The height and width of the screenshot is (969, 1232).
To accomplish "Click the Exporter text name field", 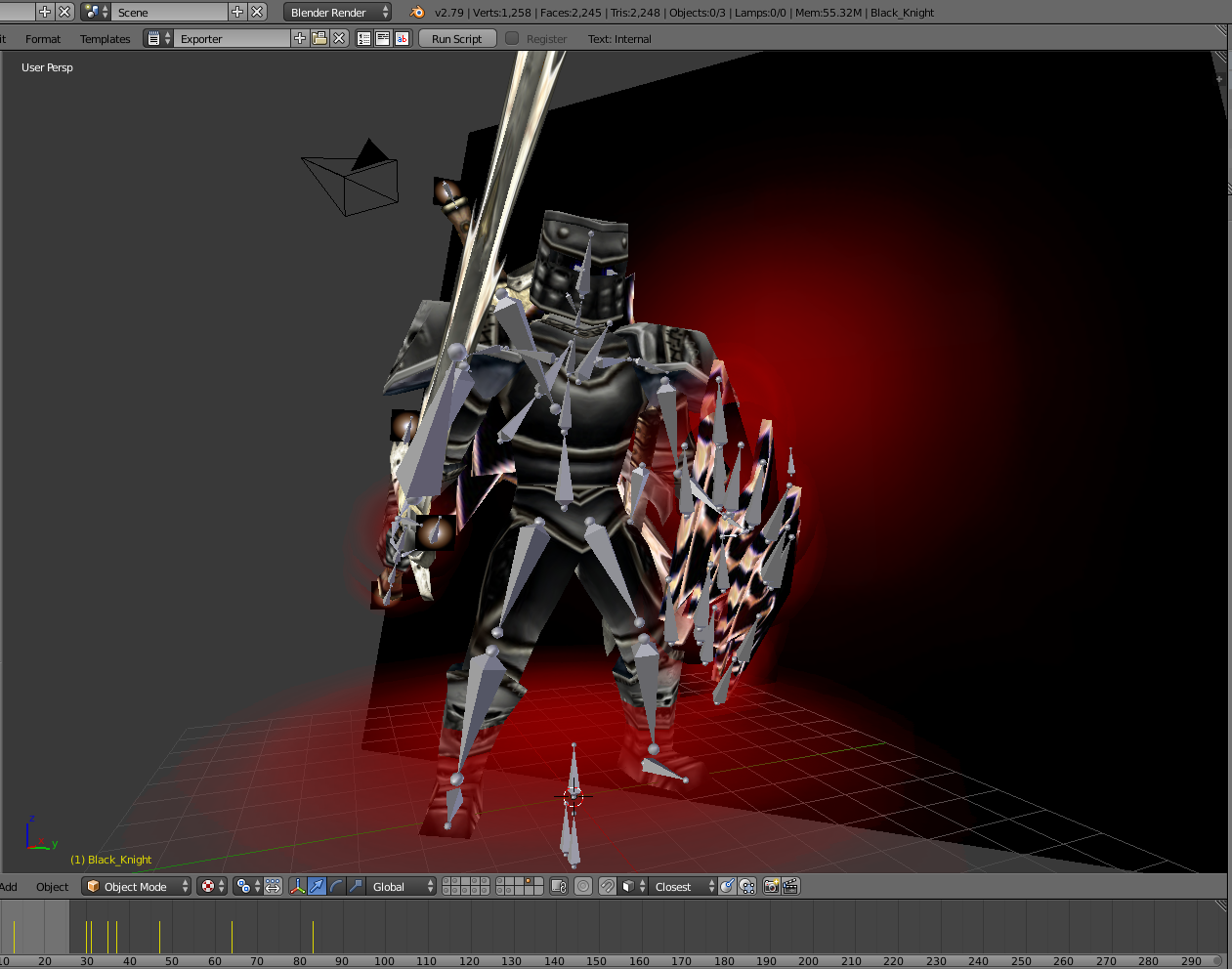I will [x=233, y=38].
